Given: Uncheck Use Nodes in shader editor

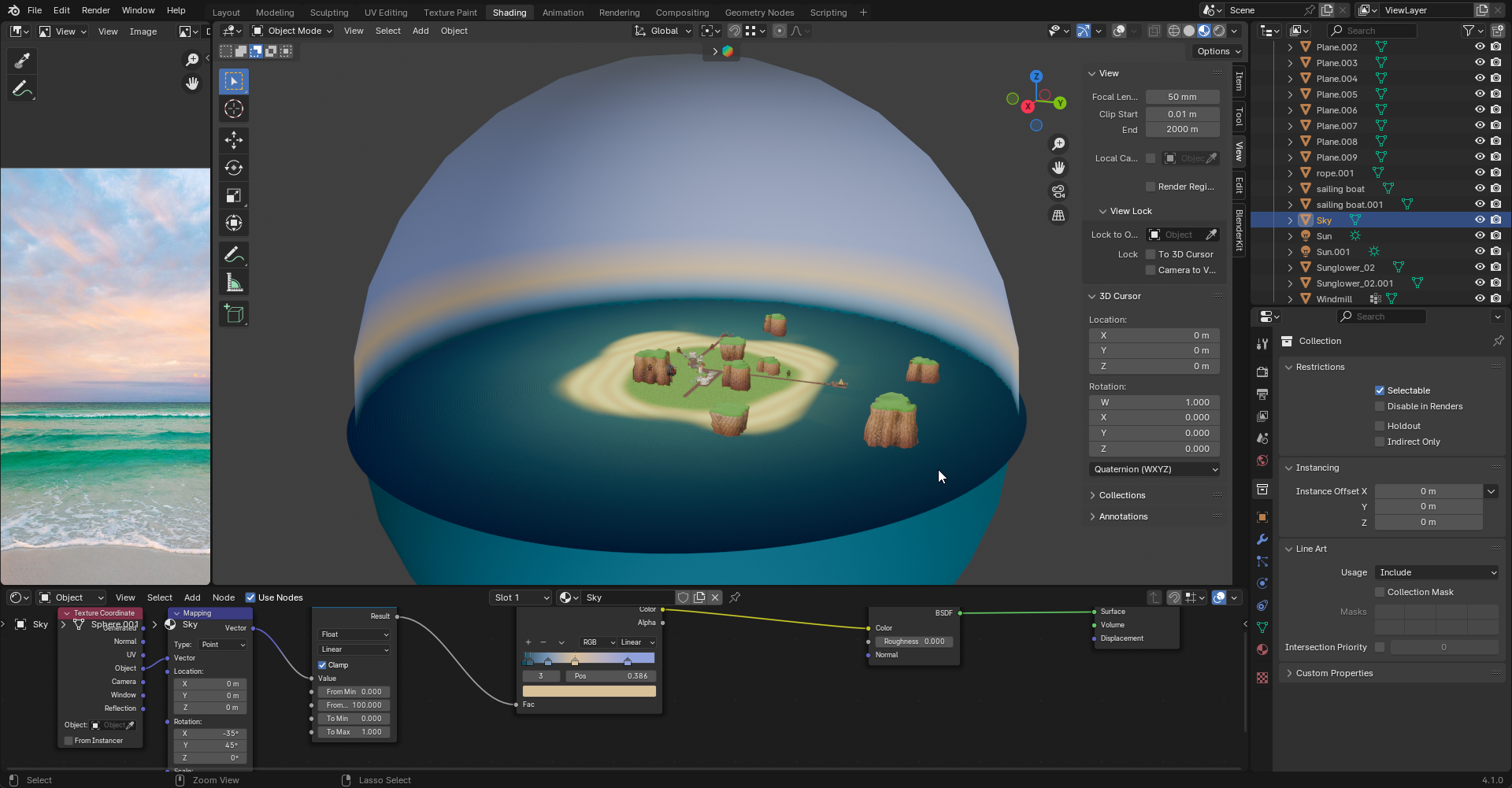Looking at the screenshot, I should (250, 597).
